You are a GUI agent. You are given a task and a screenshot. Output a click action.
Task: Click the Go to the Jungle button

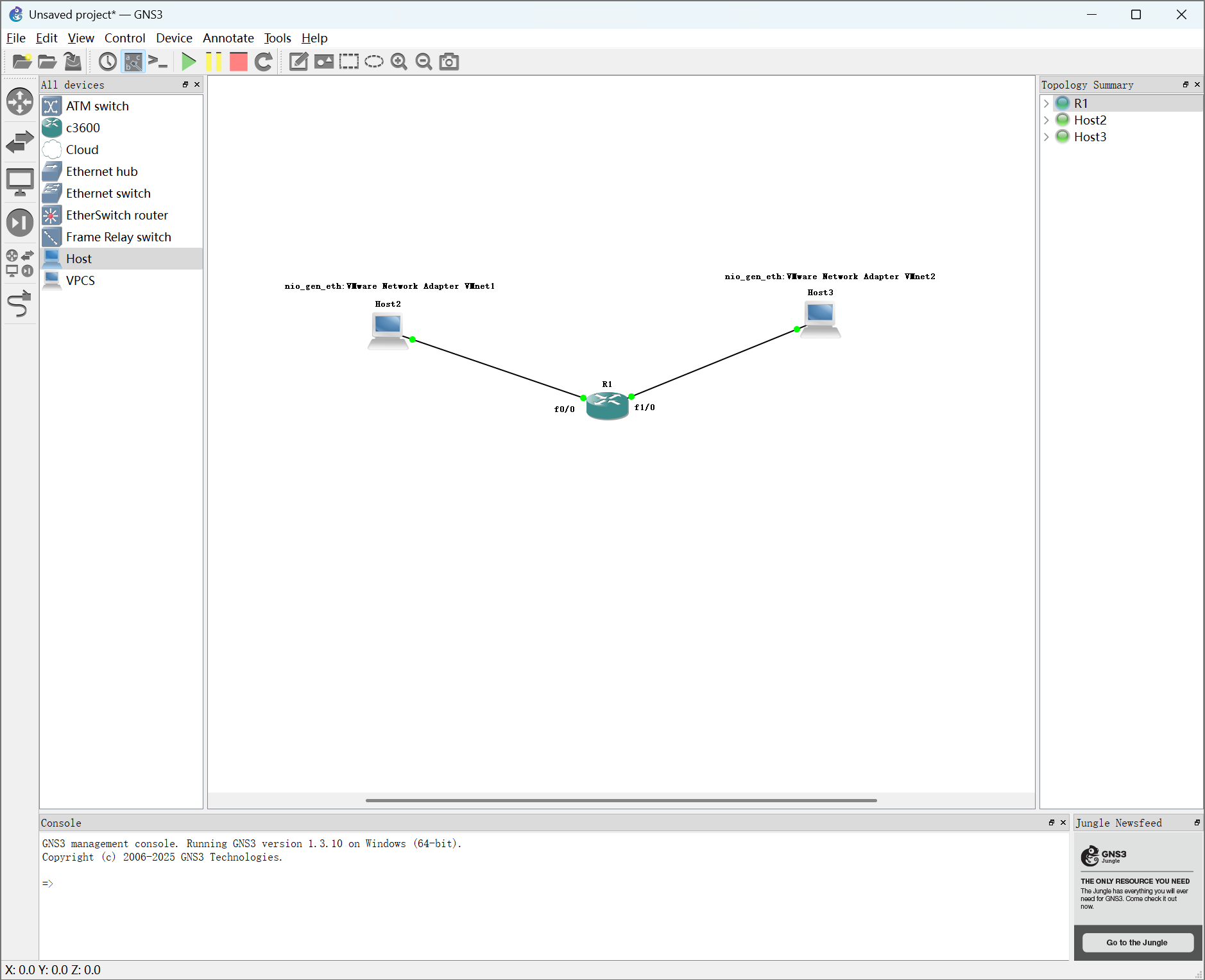[x=1138, y=942]
